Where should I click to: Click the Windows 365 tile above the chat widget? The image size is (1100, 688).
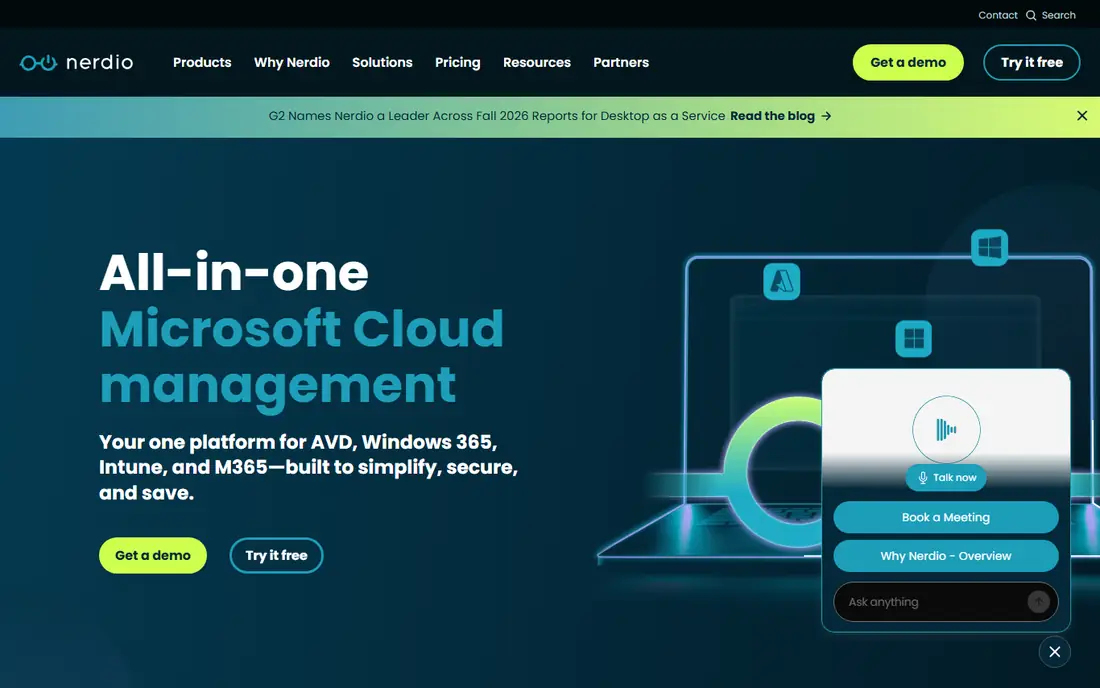coord(913,339)
